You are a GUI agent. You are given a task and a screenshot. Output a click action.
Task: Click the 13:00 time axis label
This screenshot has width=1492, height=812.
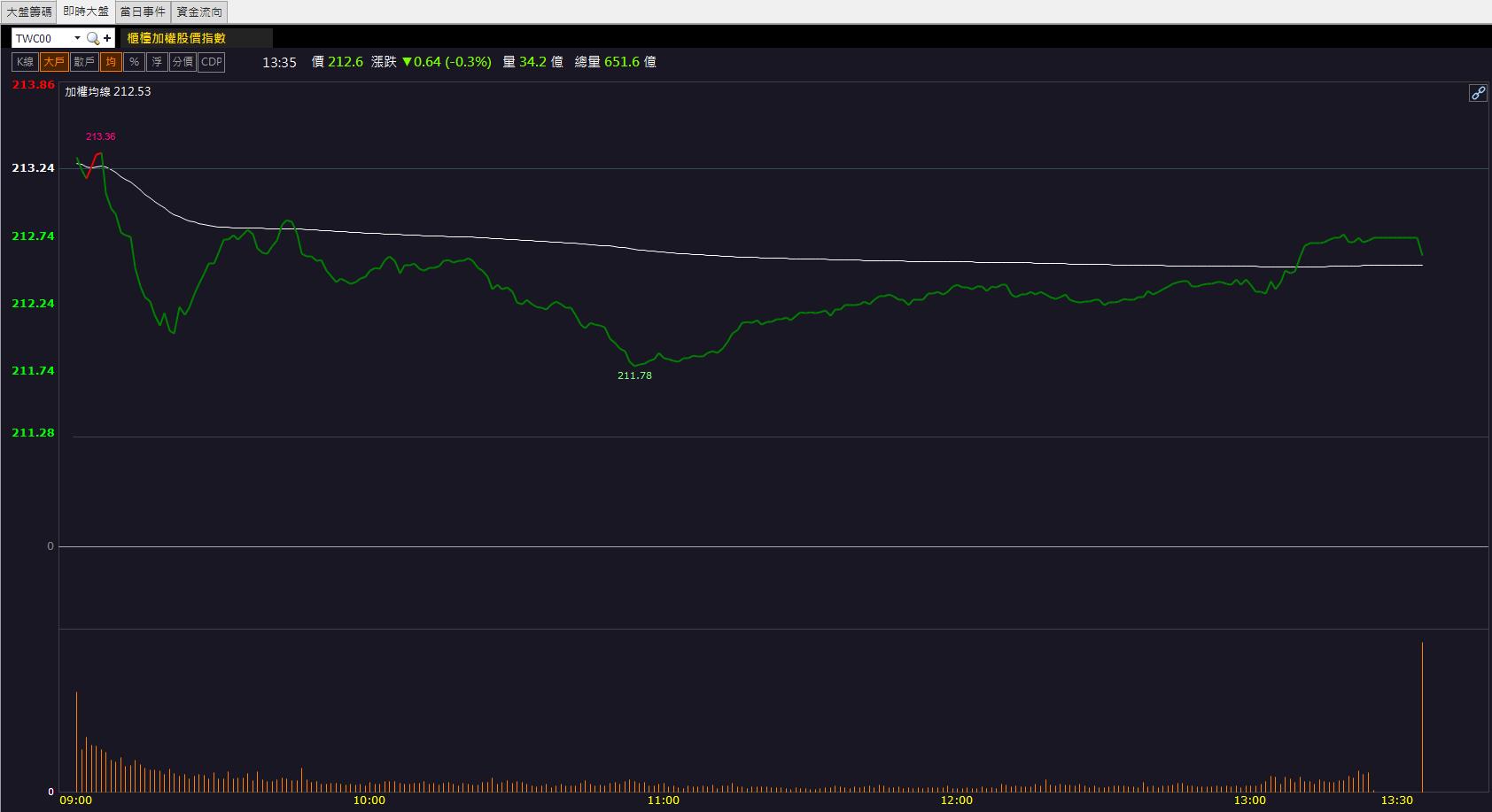point(1250,800)
